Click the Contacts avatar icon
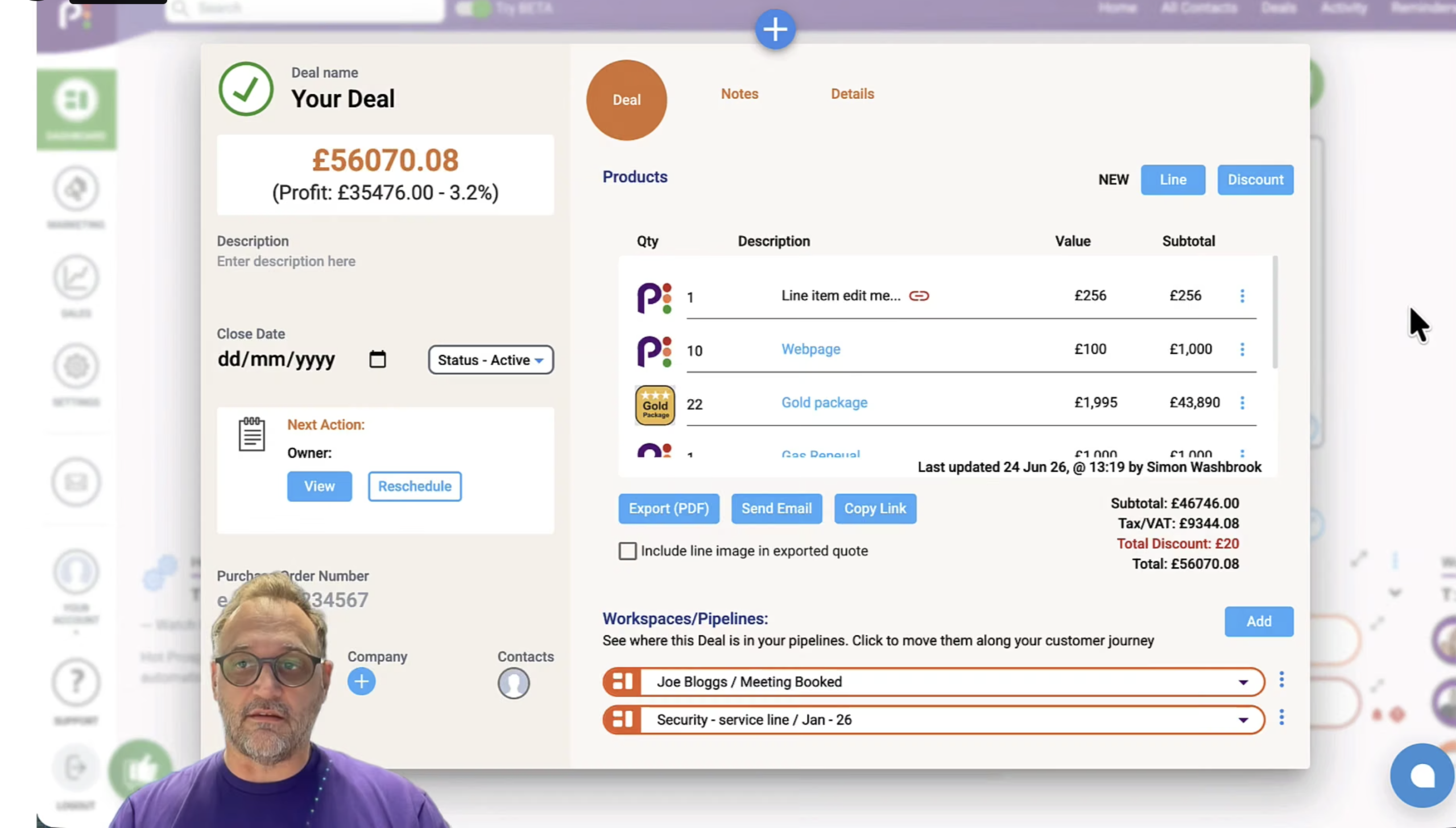The width and height of the screenshot is (1456, 828). (514, 683)
